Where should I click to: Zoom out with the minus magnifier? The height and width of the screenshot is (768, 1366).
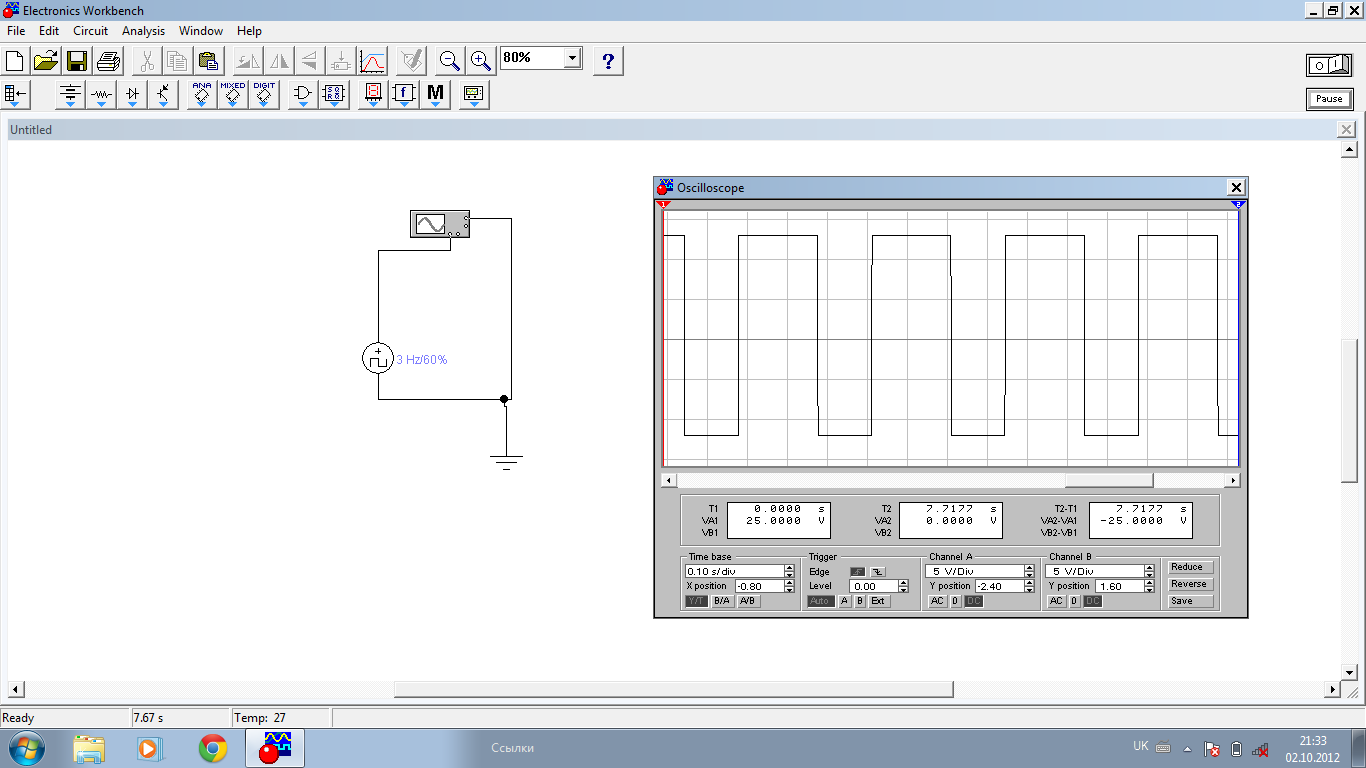click(450, 61)
